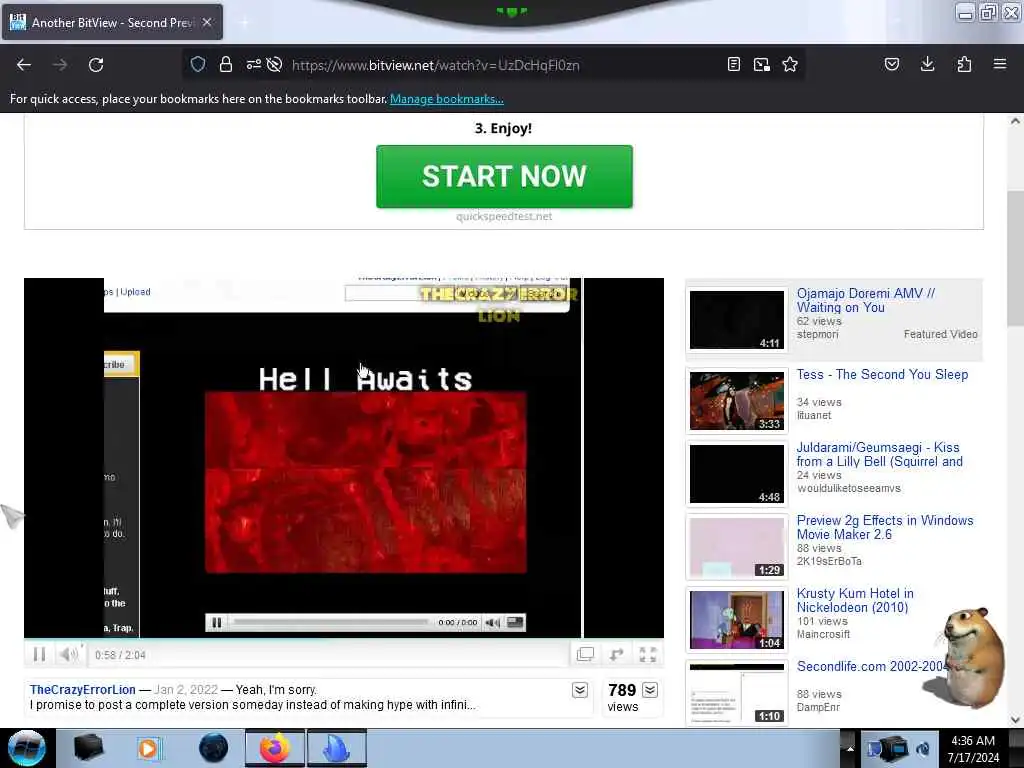Open the Windows Start orb

[x=27, y=748]
